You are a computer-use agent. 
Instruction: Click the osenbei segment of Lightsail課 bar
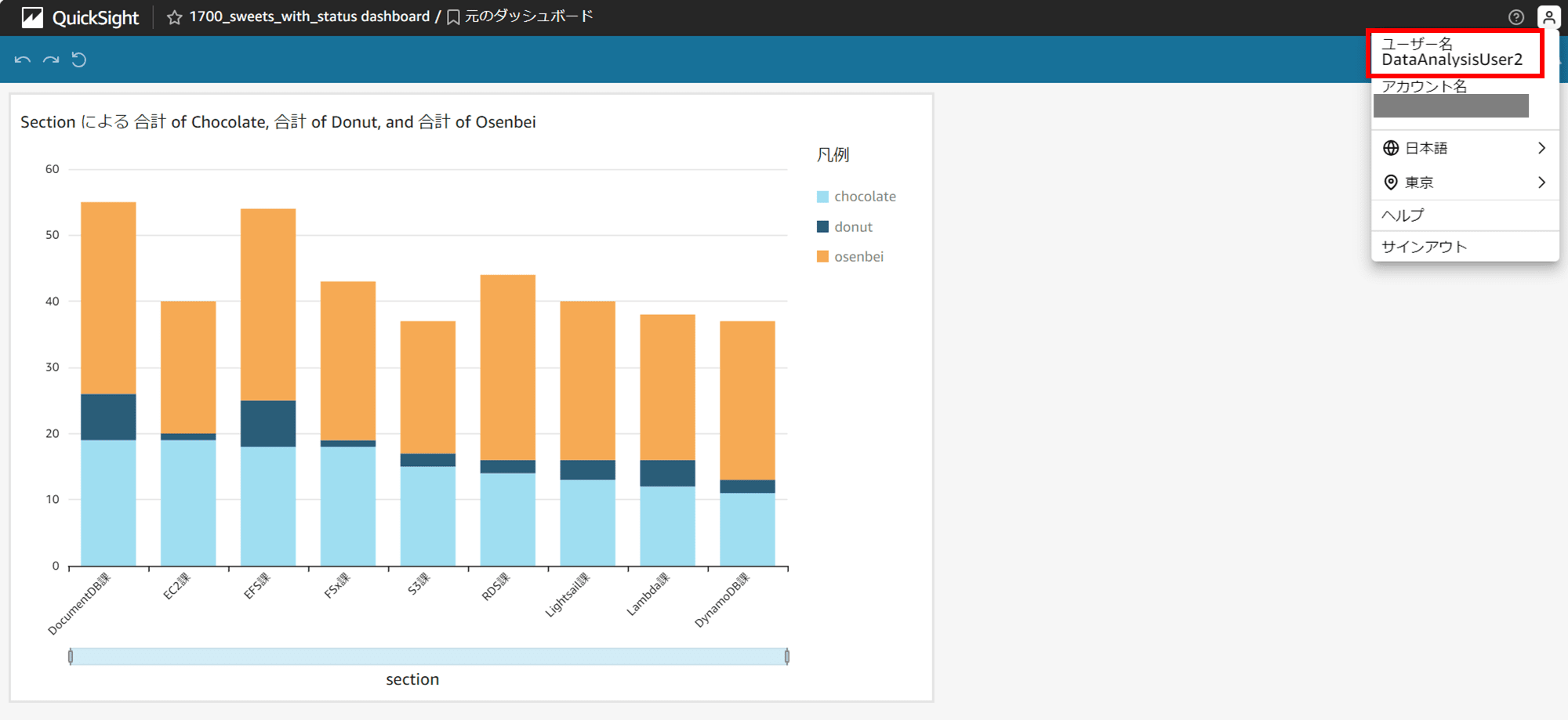click(588, 381)
